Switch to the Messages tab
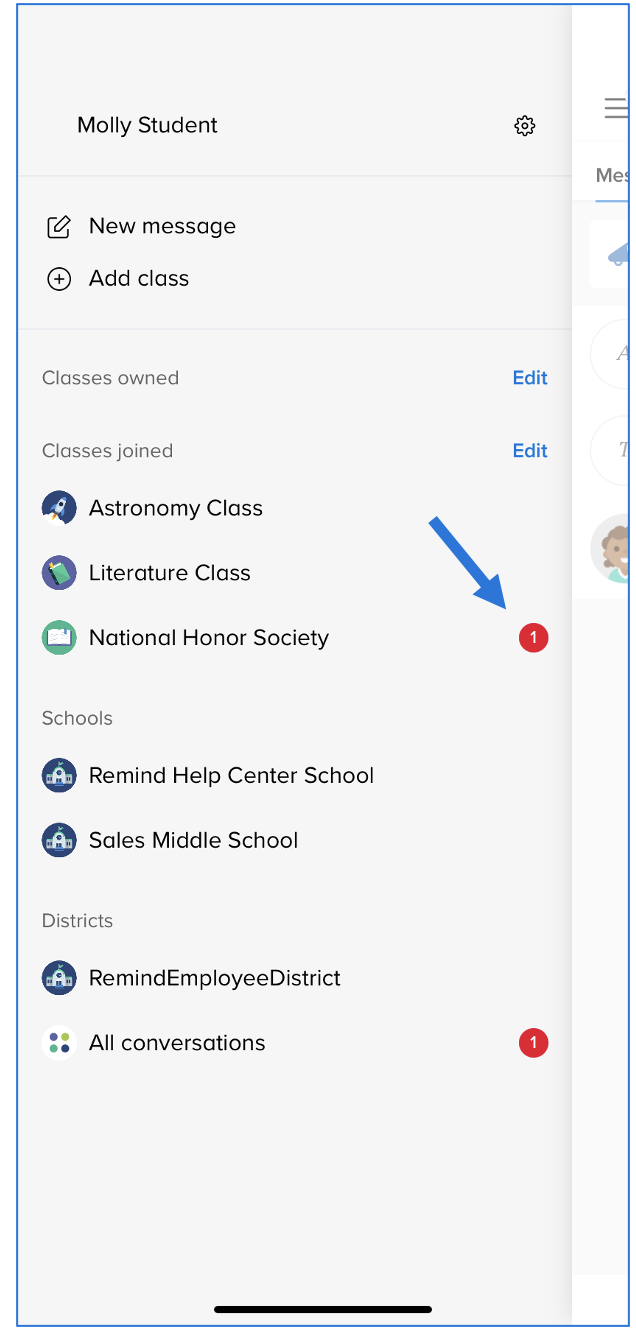Screen dimensions: 636x1334 pyautogui.click(x=612, y=176)
